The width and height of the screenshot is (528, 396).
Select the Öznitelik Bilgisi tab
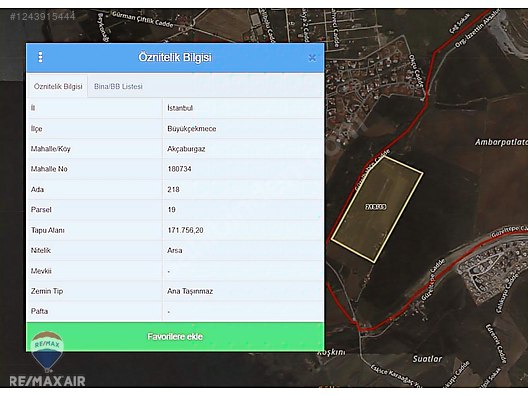[x=58, y=86]
